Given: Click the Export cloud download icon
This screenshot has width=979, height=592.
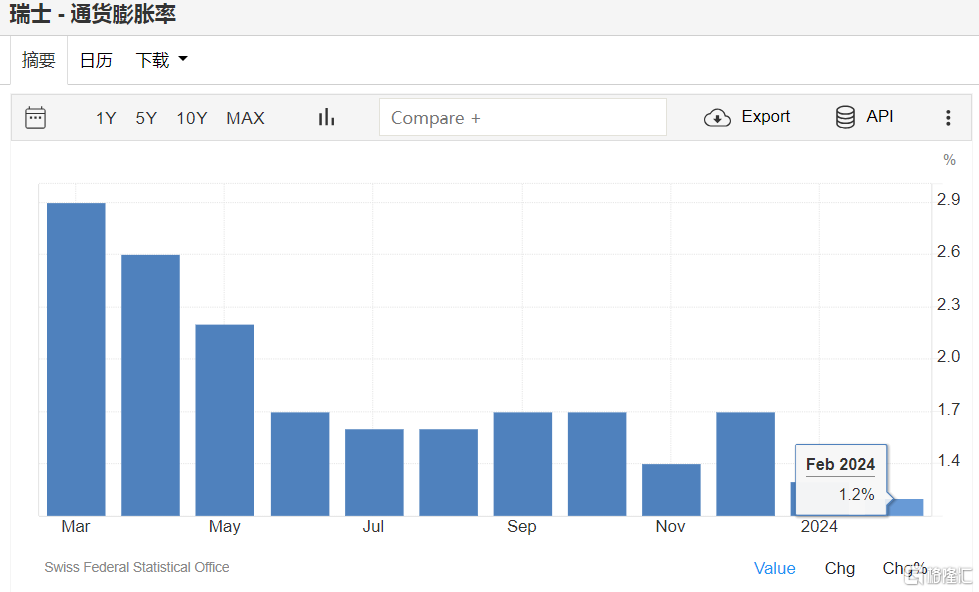Looking at the screenshot, I should coord(717,118).
